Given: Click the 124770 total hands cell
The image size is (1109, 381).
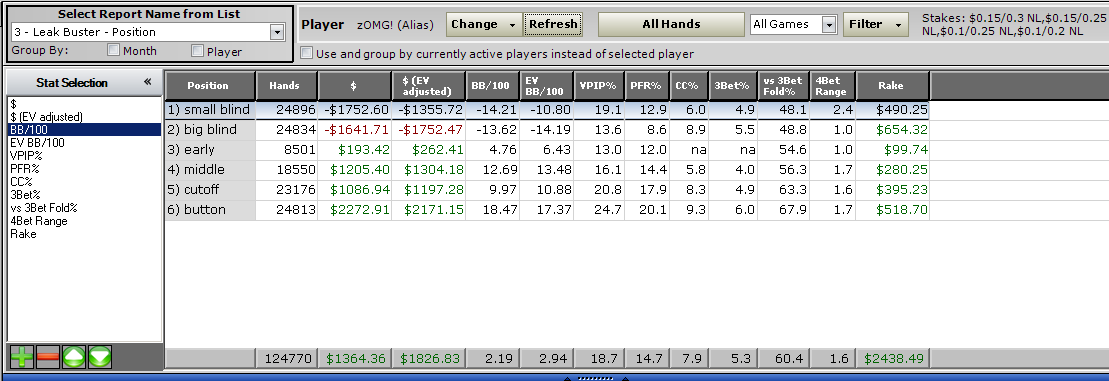Looking at the screenshot, I should click(286, 358).
